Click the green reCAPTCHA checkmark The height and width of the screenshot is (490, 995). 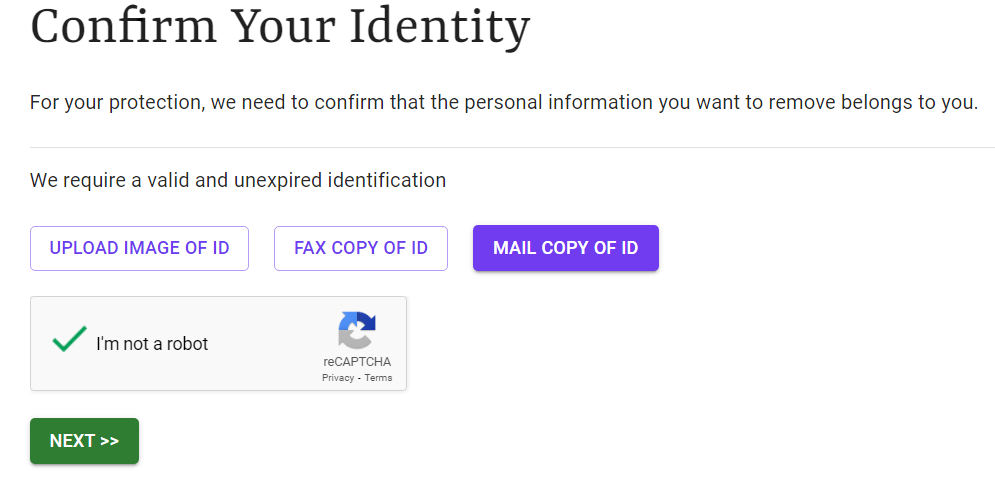point(69,340)
